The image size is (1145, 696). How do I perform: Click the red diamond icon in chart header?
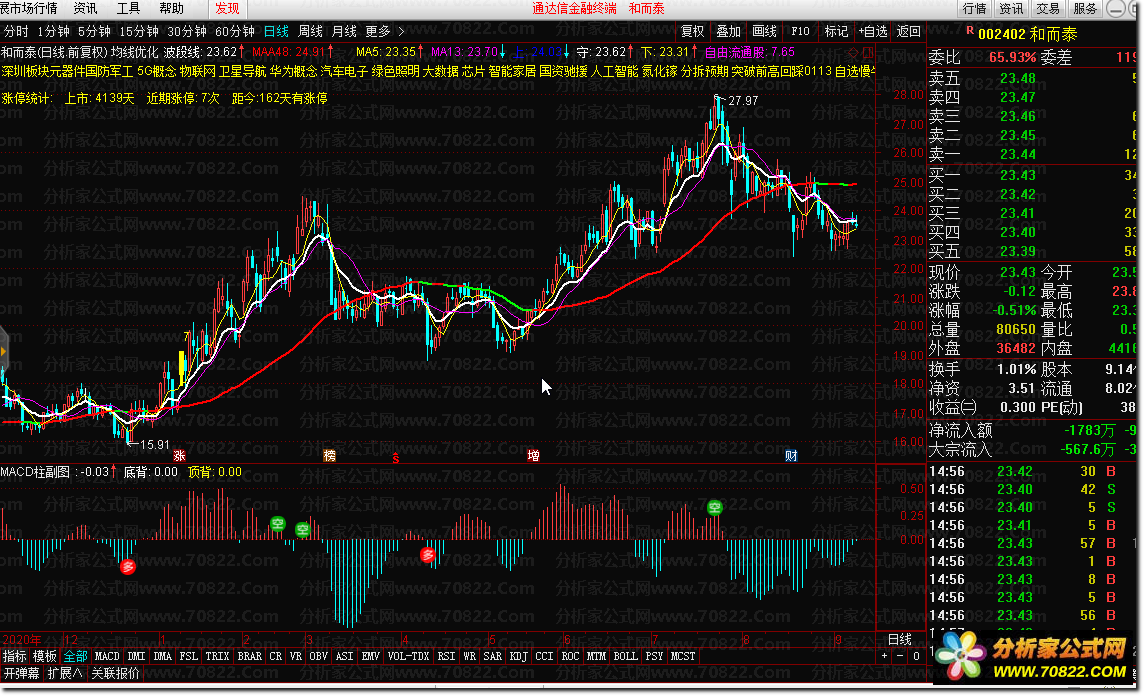point(853,53)
